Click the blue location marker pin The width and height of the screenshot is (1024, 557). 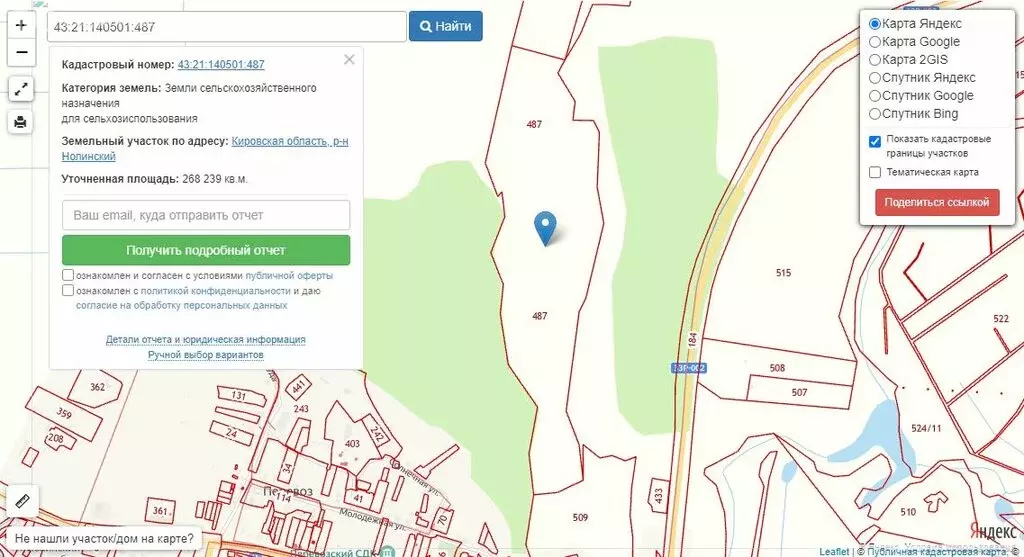(x=545, y=228)
